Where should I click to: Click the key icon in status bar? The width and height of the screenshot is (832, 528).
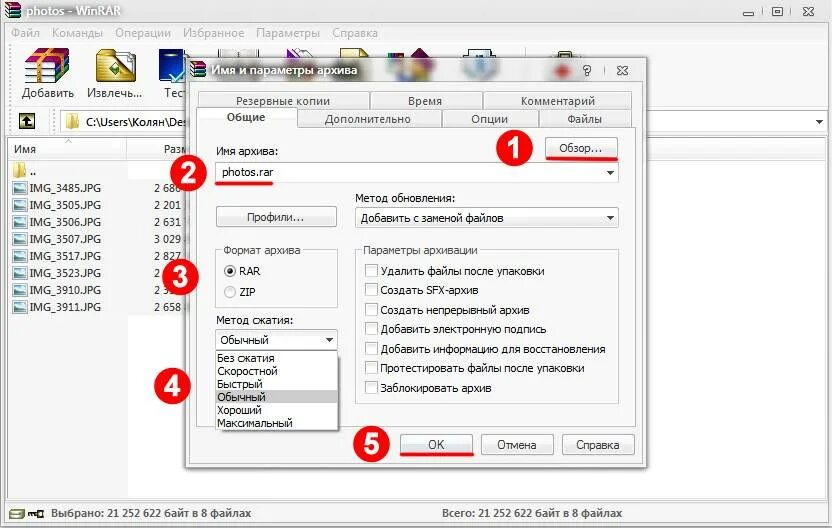pyautogui.click(x=36, y=514)
